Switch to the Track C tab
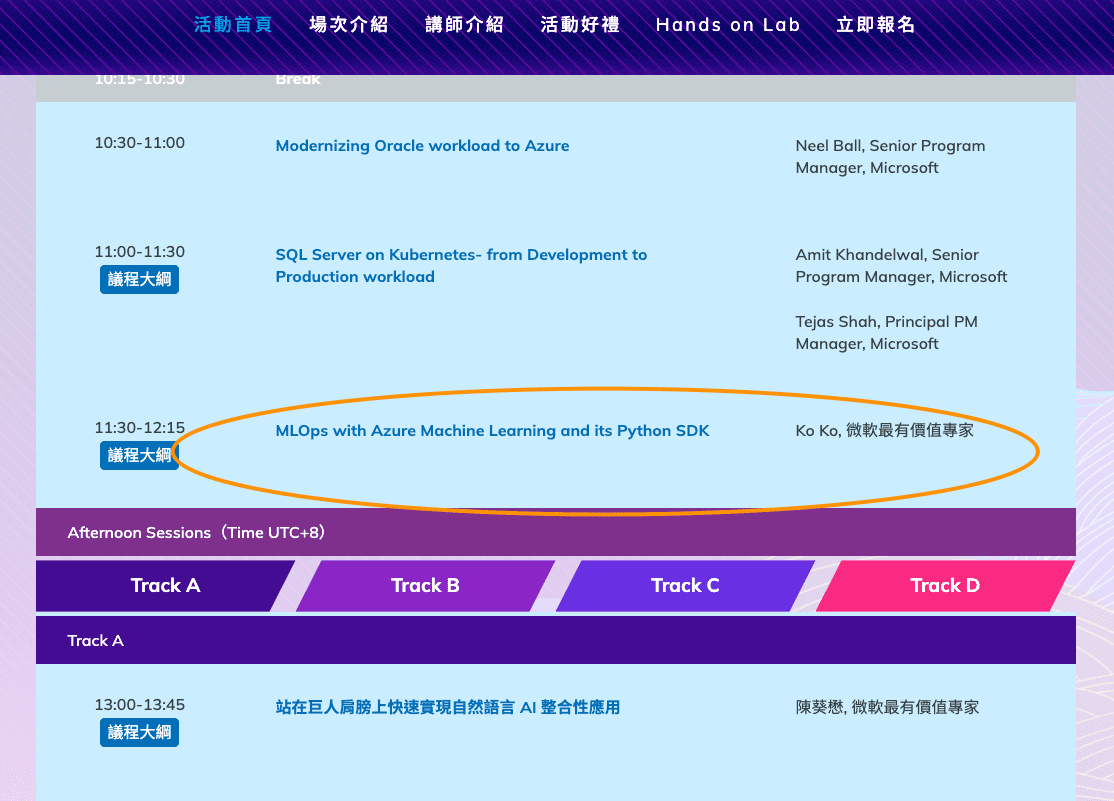The width and height of the screenshot is (1114, 801). (685, 586)
